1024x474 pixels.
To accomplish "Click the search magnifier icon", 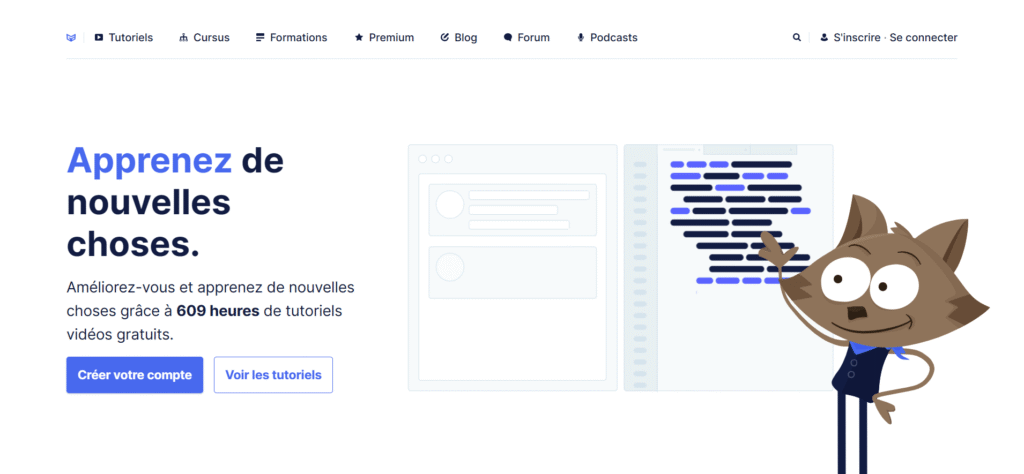I will [x=797, y=38].
